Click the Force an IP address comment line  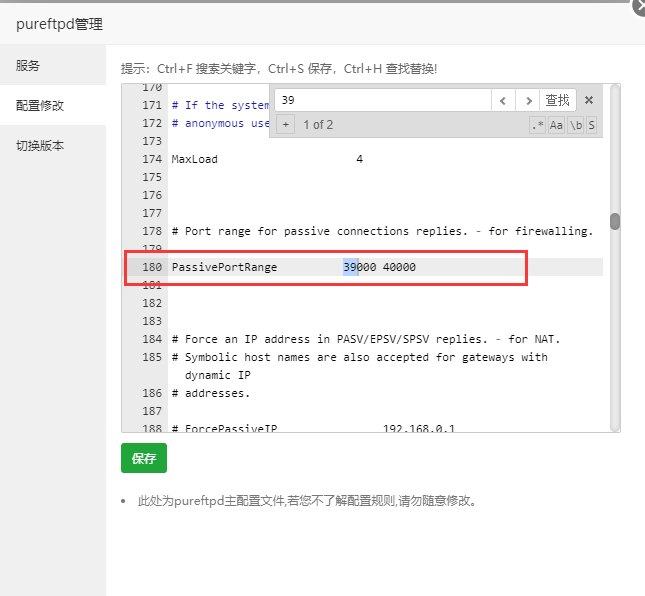coord(366,339)
